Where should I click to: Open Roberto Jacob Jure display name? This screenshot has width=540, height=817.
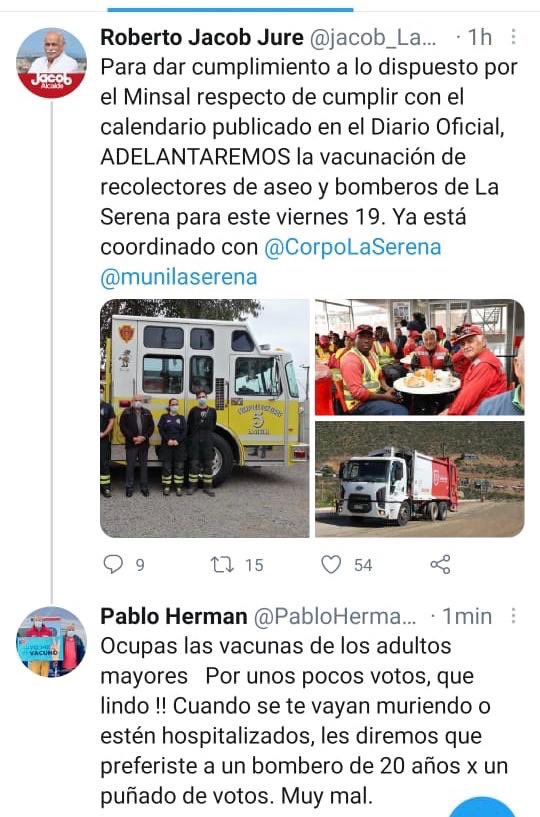202,38
